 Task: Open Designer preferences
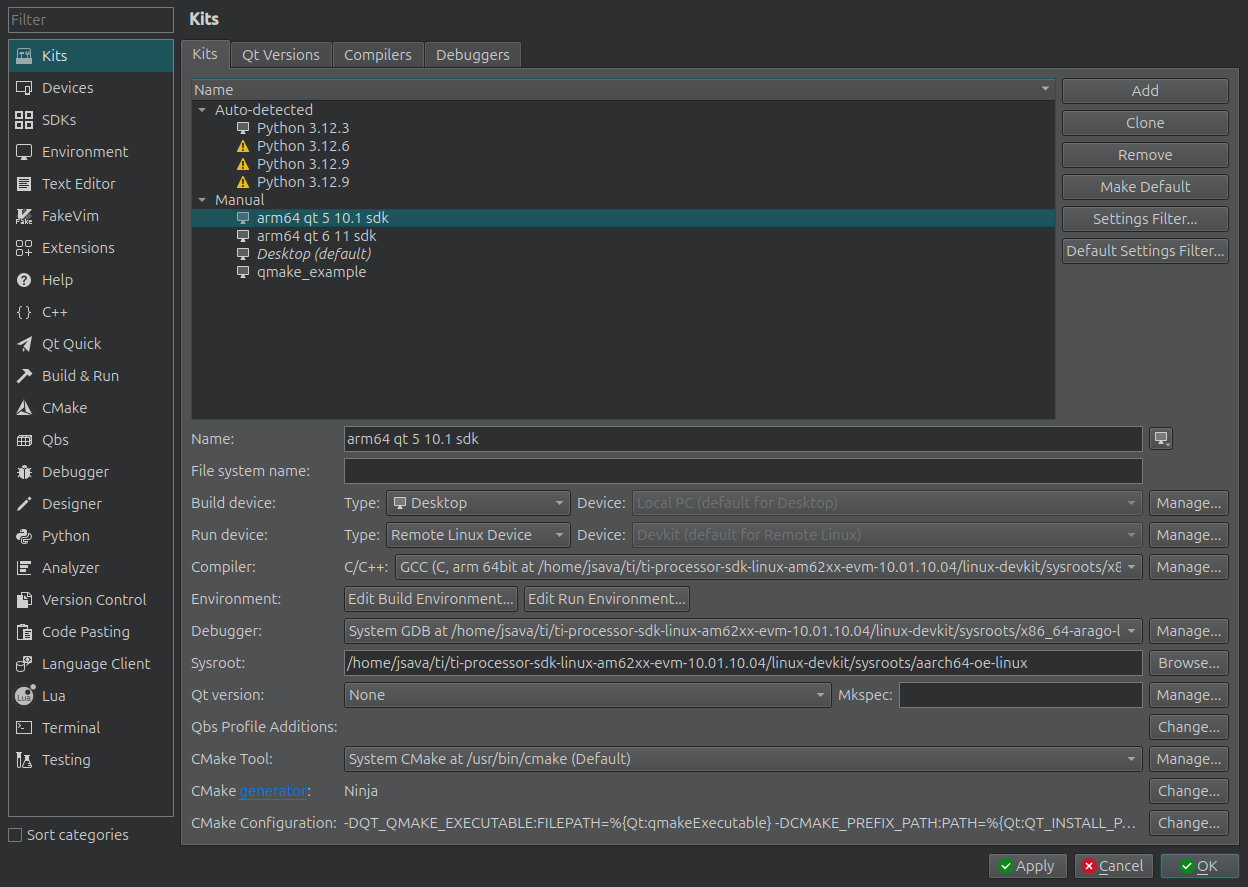90,504
